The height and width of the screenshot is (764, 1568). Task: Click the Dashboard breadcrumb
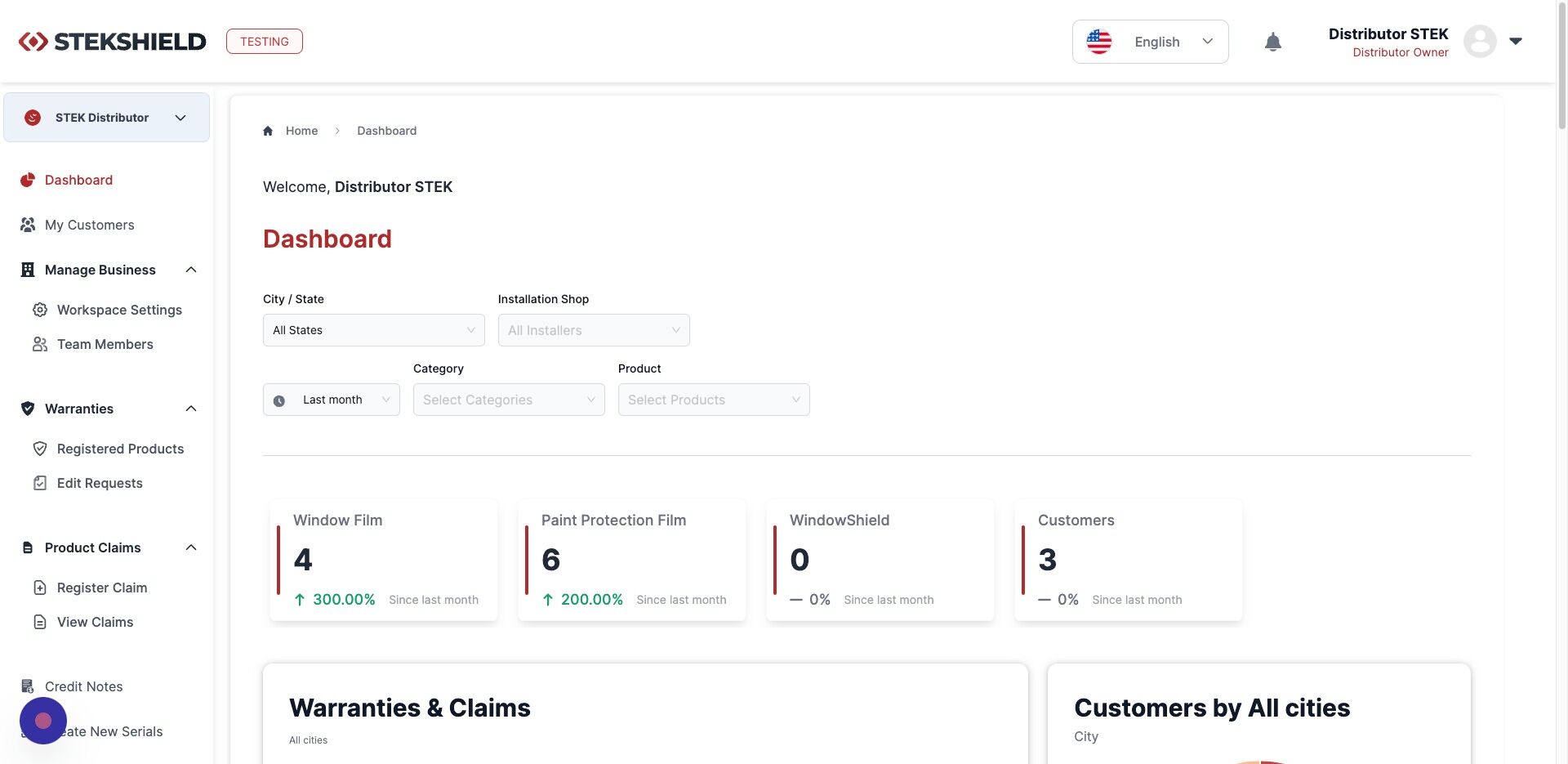(386, 131)
